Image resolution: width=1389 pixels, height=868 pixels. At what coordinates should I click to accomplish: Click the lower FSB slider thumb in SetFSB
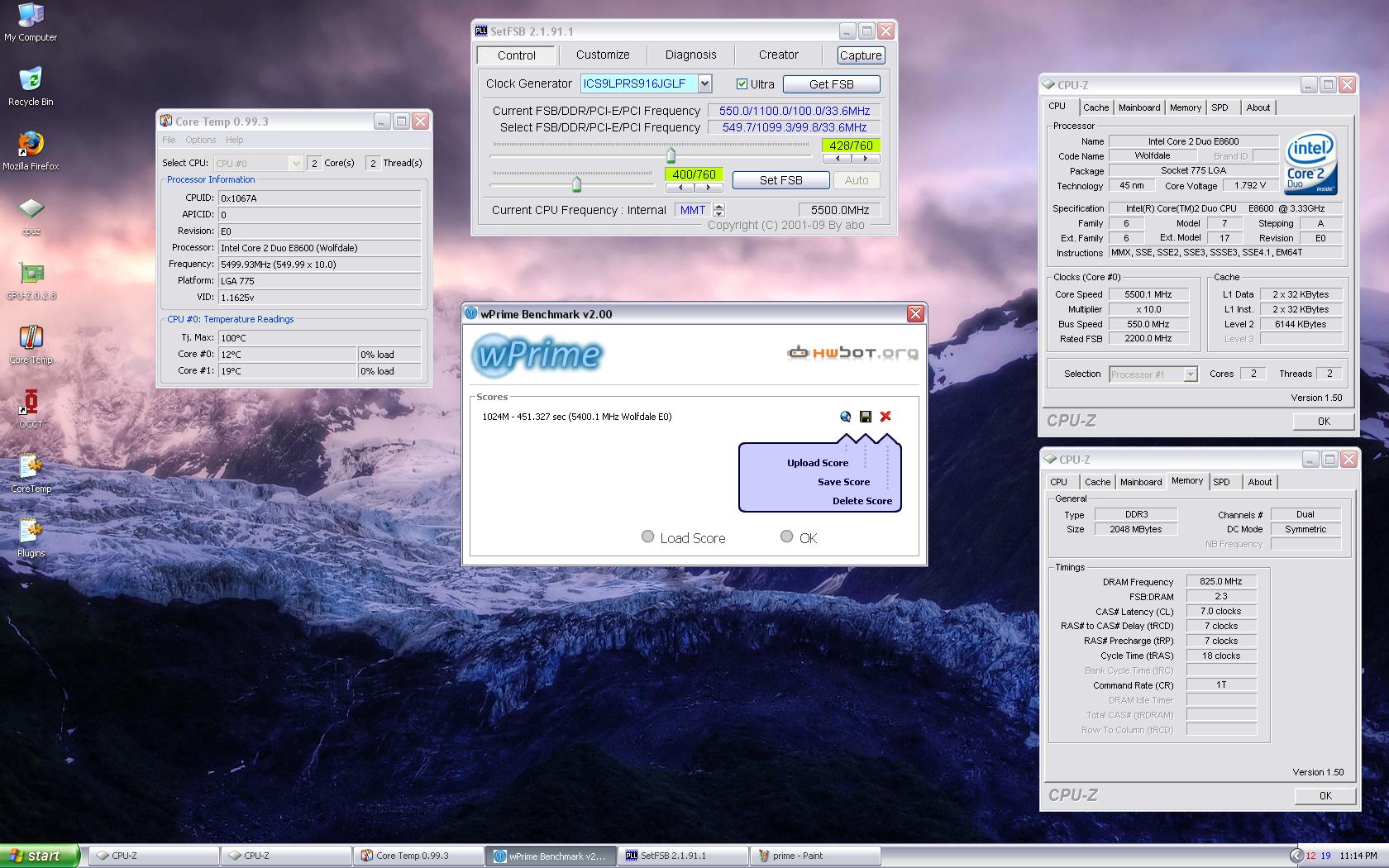click(x=576, y=184)
